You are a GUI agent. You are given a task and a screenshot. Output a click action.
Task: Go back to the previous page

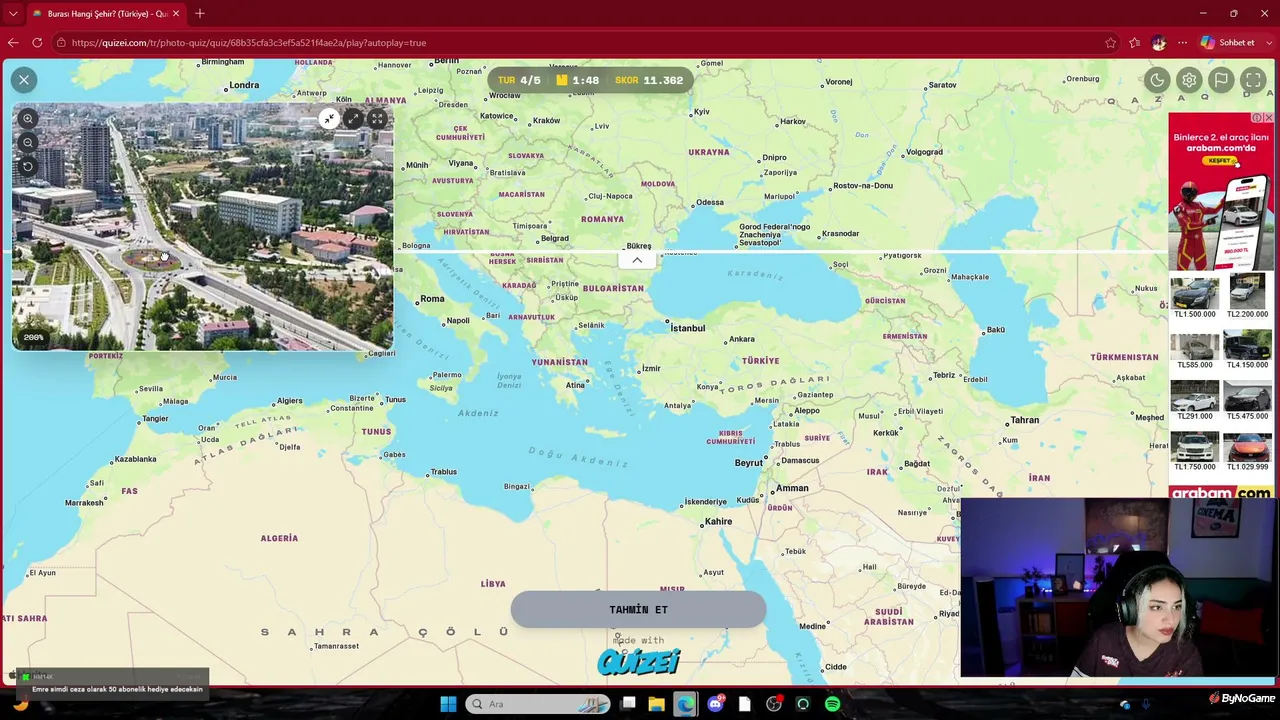(13, 43)
